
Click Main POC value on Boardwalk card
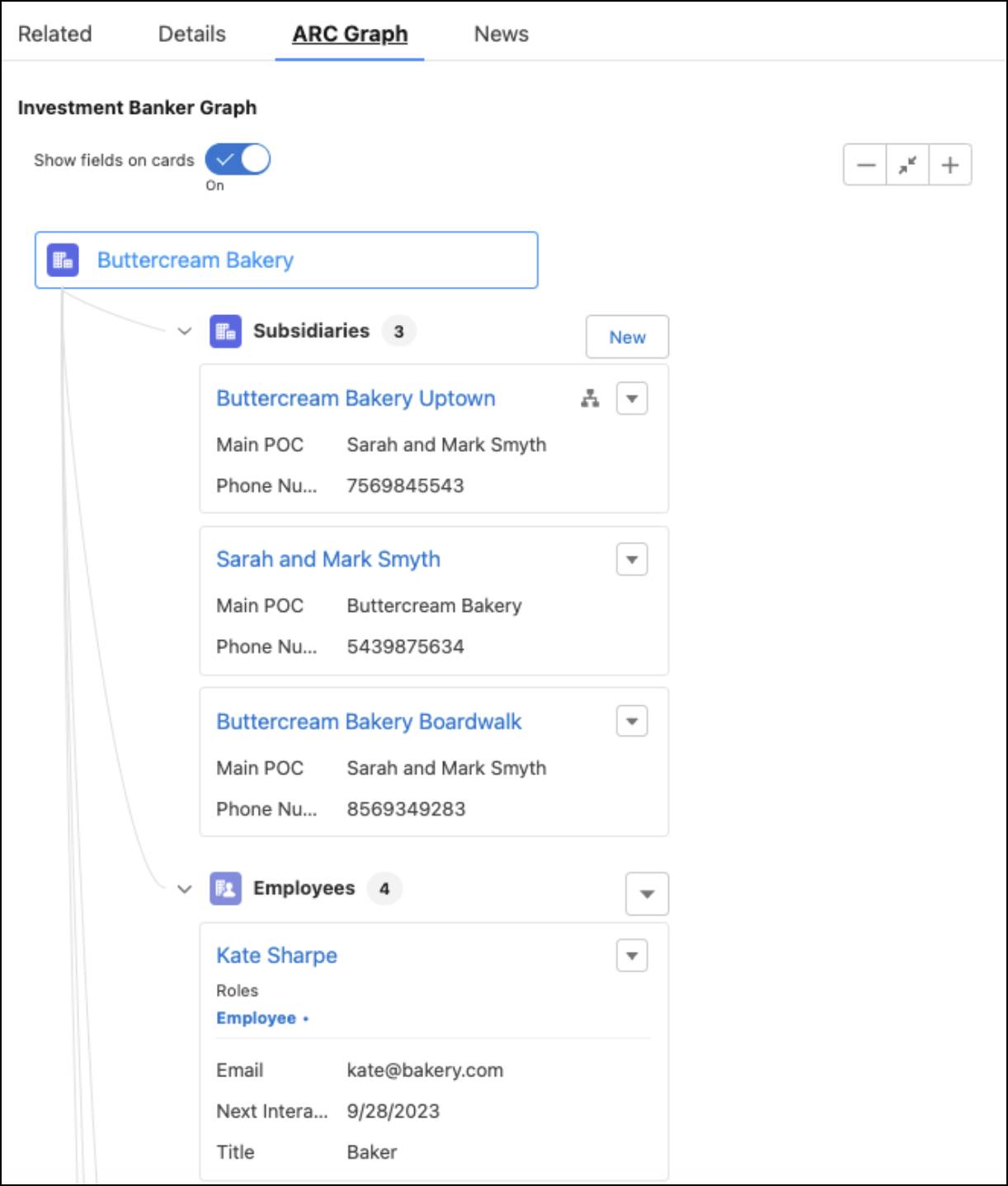[x=446, y=768]
